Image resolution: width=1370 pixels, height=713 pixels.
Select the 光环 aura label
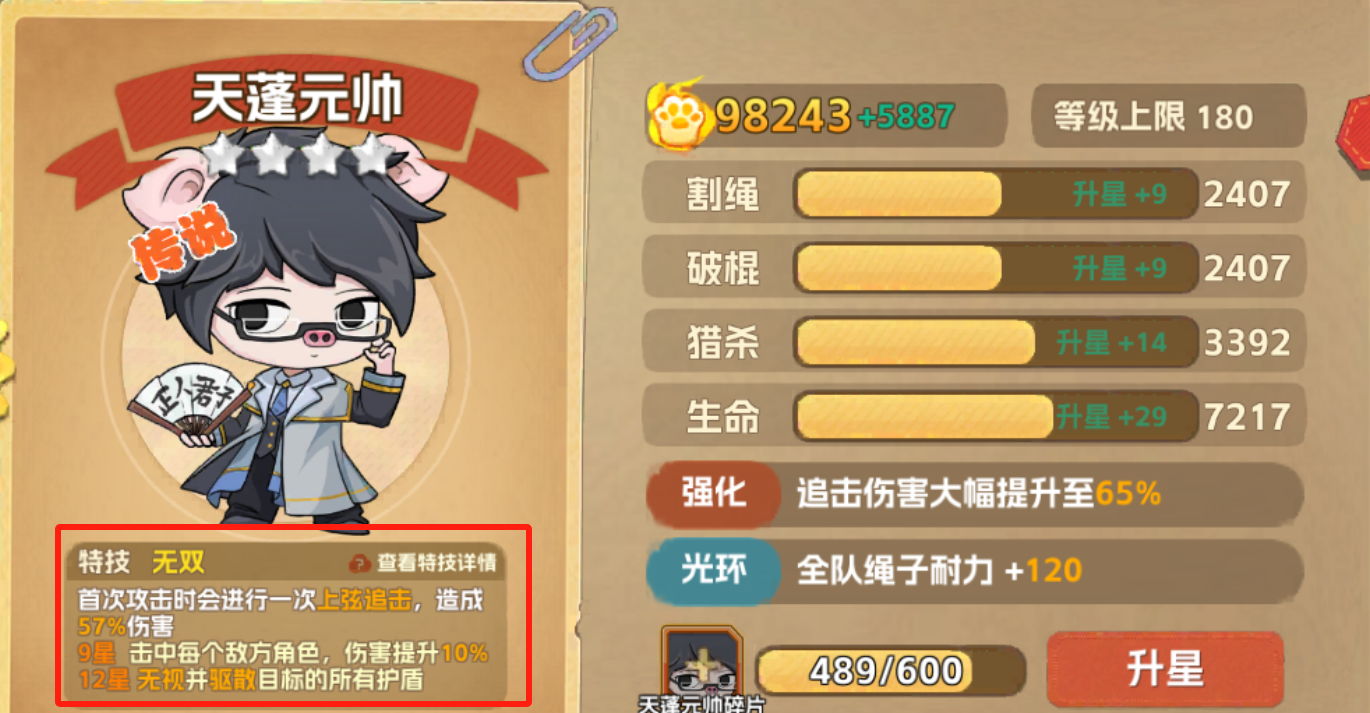point(713,570)
